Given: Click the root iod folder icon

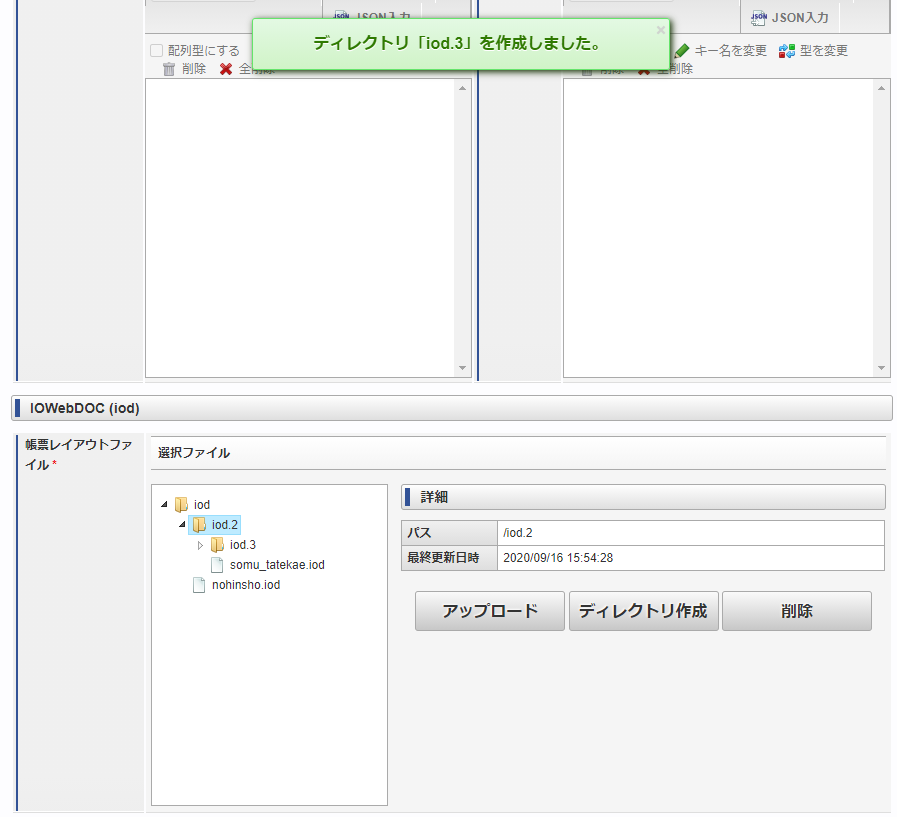Looking at the screenshot, I should [x=181, y=505].
